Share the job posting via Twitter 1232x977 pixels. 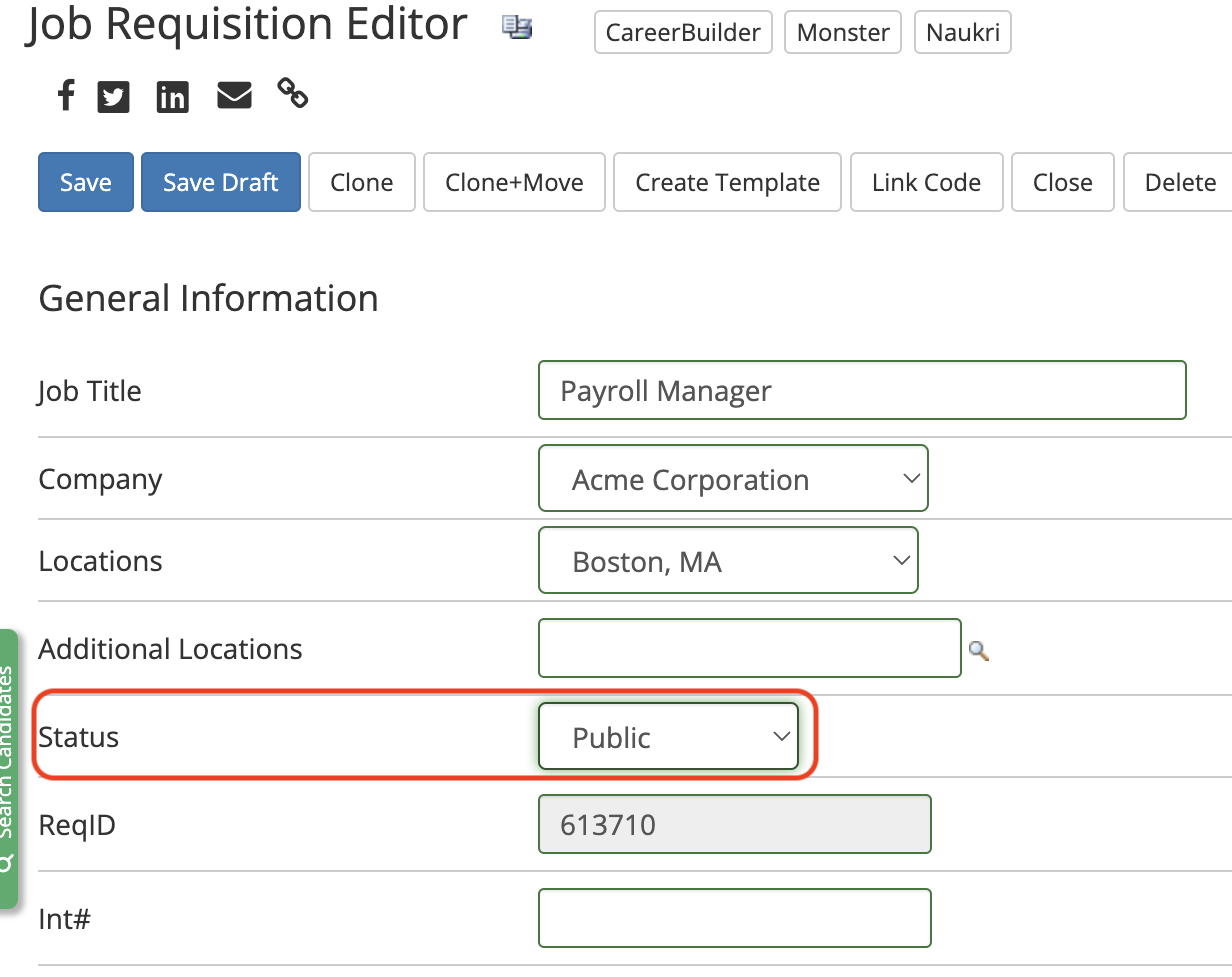[x=113, y=96]
